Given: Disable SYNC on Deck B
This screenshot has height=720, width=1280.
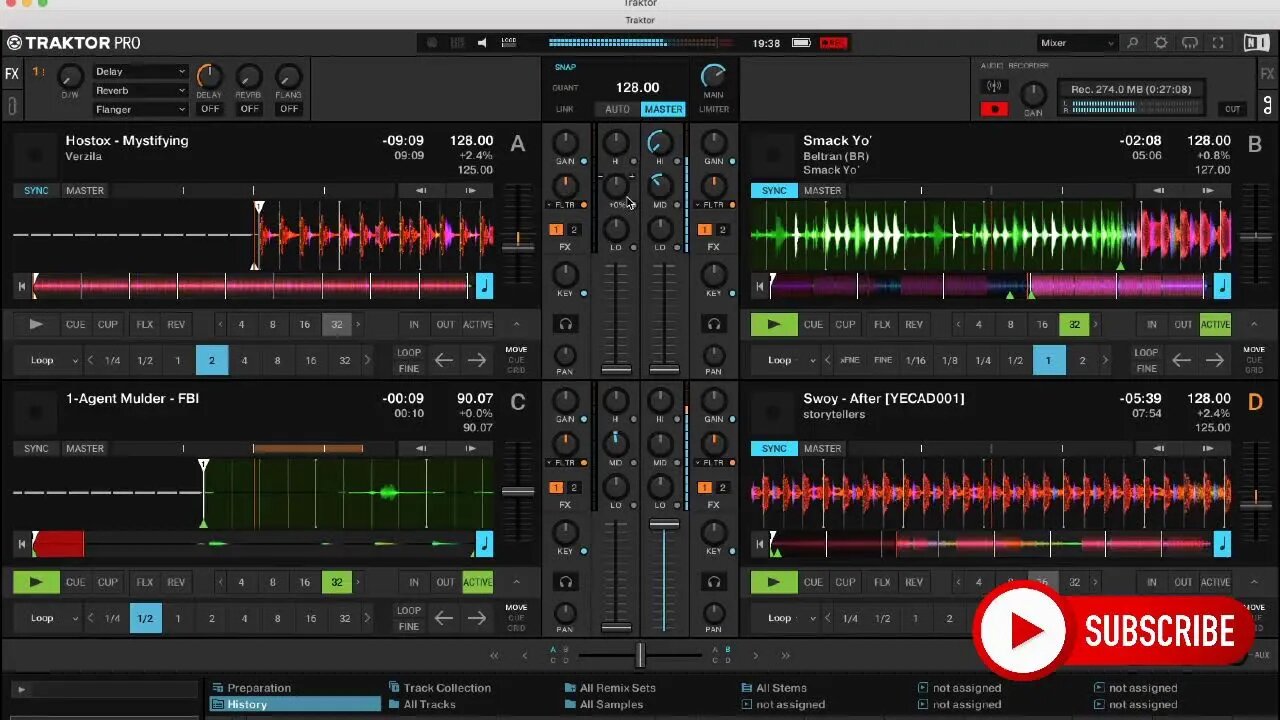Looking at the screenshot, I should pos(774,191).
